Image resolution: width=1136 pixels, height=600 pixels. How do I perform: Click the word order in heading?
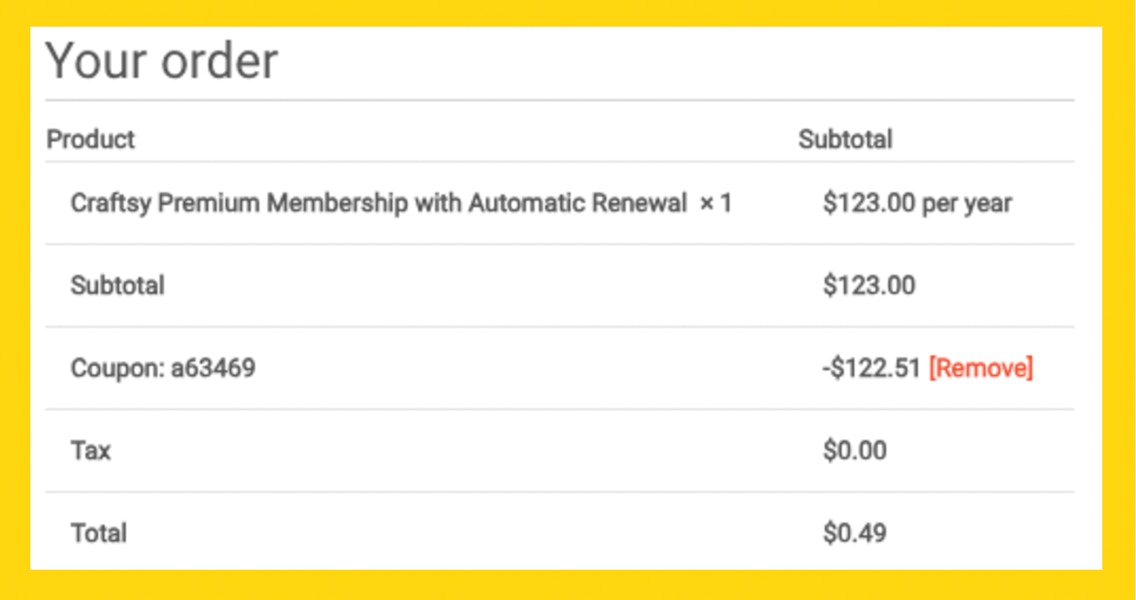tap(220, 62)
